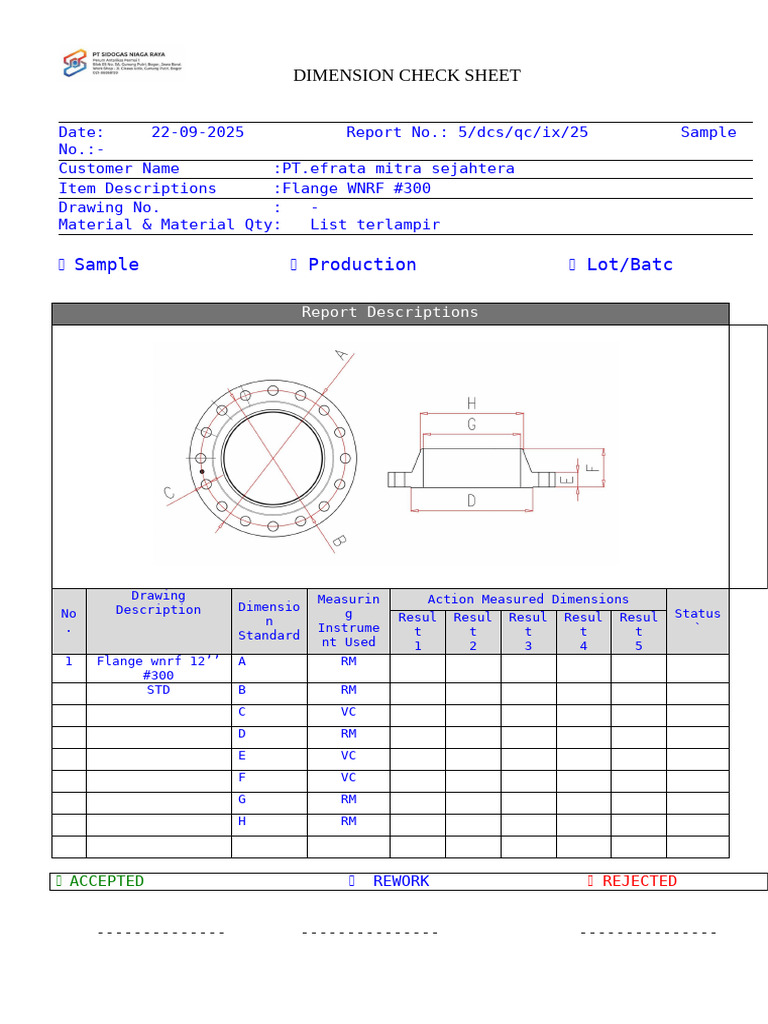The image size is (768, 1024).
Task: Click the VC instrument in row E
Action: pyautogui.click(x=349, y=756)
